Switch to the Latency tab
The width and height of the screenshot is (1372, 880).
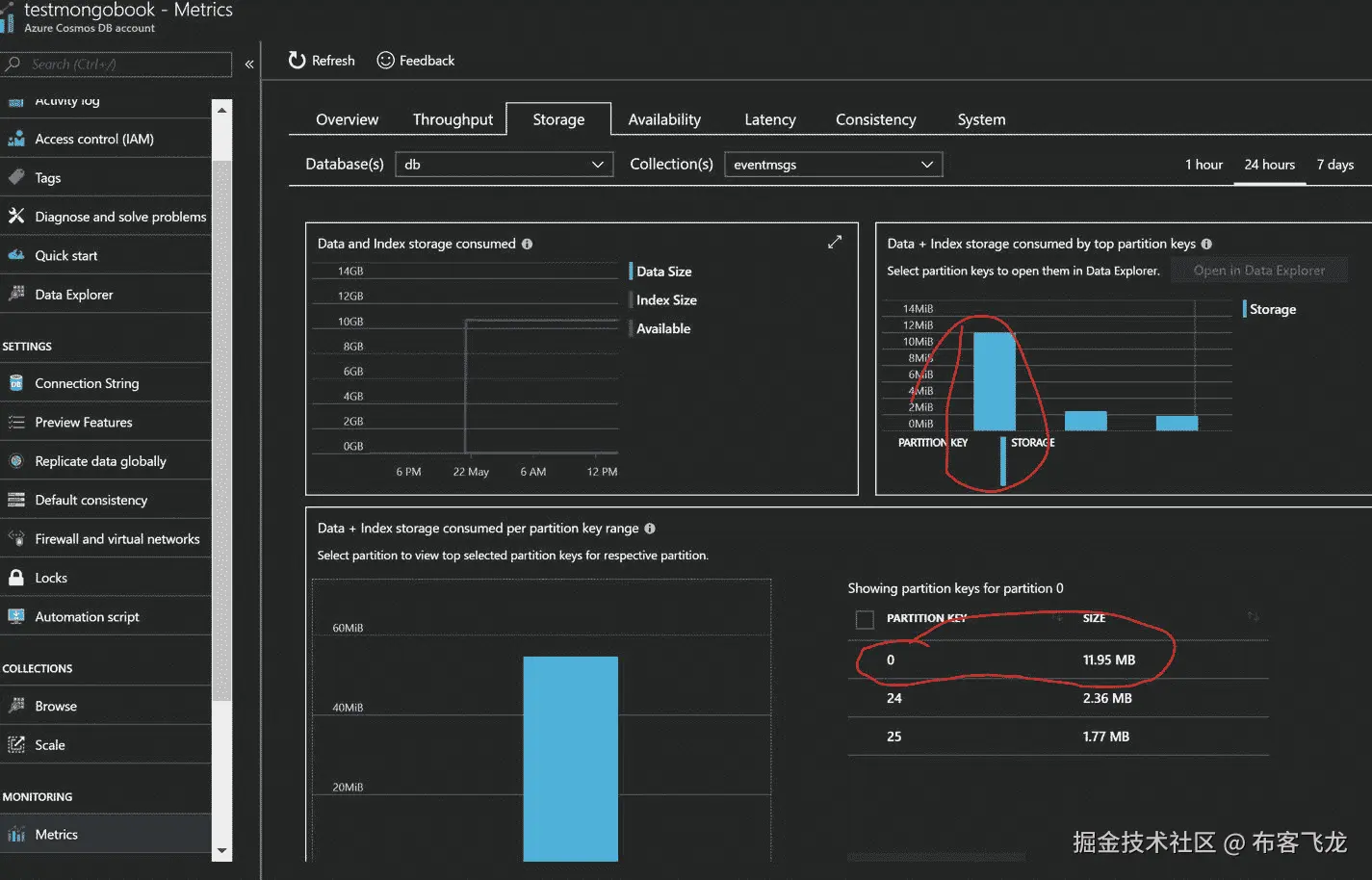(770, 119)
